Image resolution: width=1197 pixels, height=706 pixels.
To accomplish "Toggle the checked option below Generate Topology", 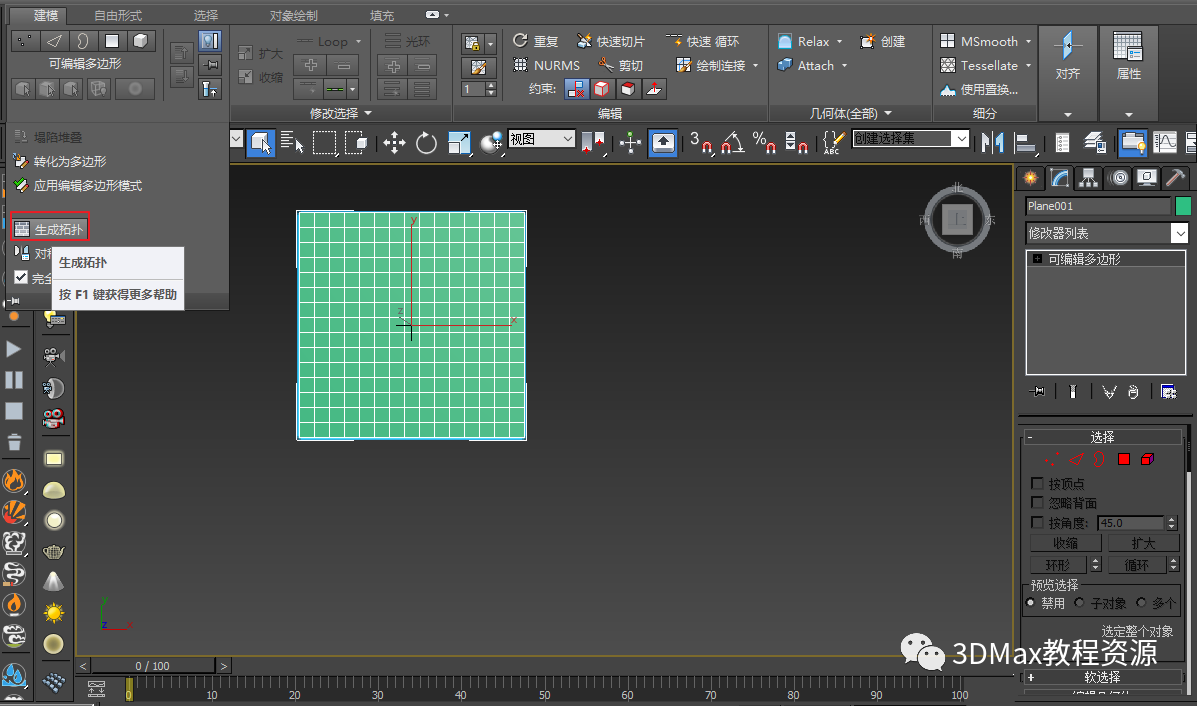I will click(21, 277).
